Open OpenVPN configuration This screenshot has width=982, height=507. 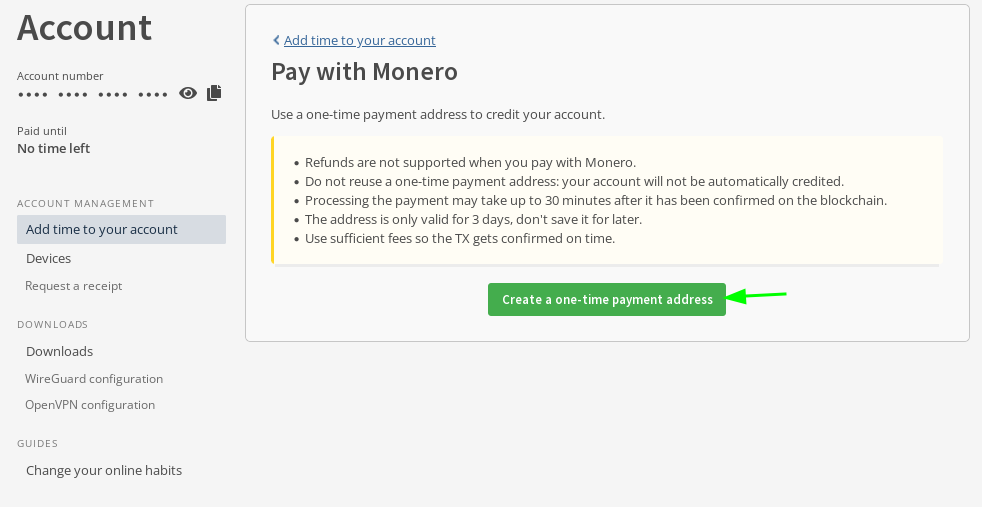(x=89, y=405)
